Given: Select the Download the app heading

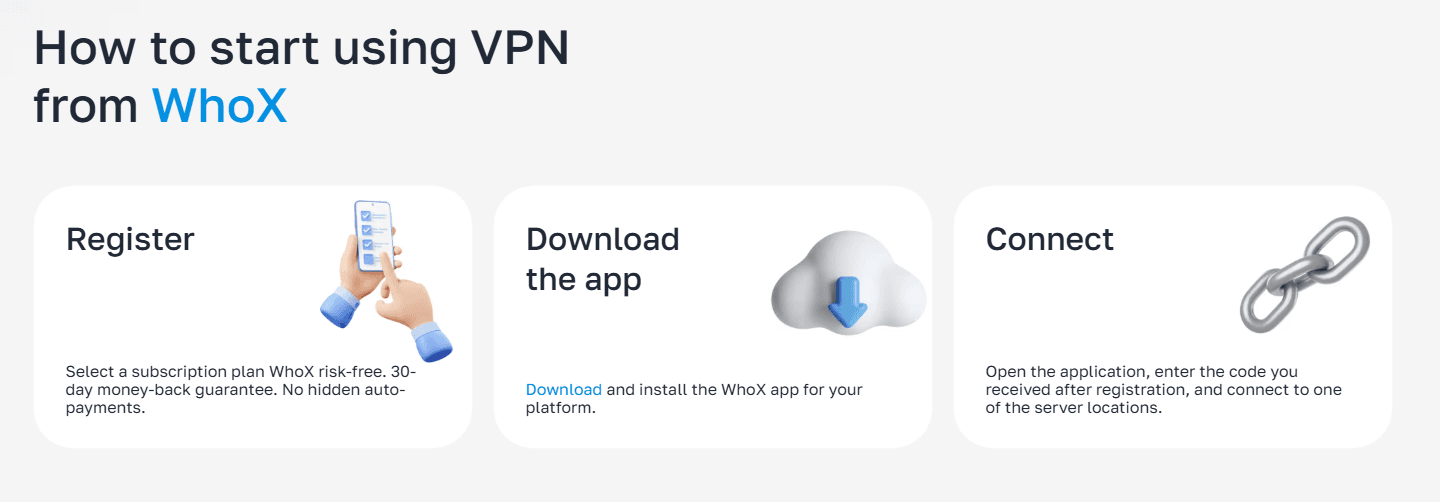Looking at the screenshot, I should (x=603, y=259).
